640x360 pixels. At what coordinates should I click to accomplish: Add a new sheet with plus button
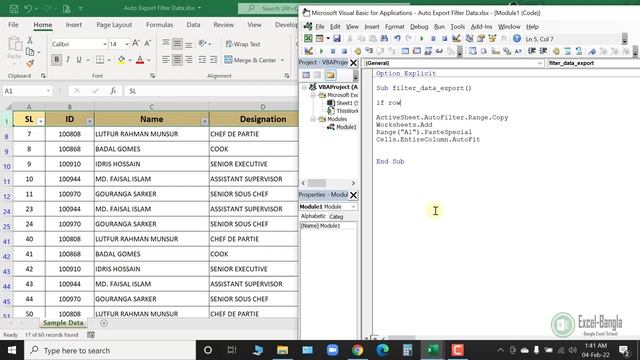click(x=104, y=323)
